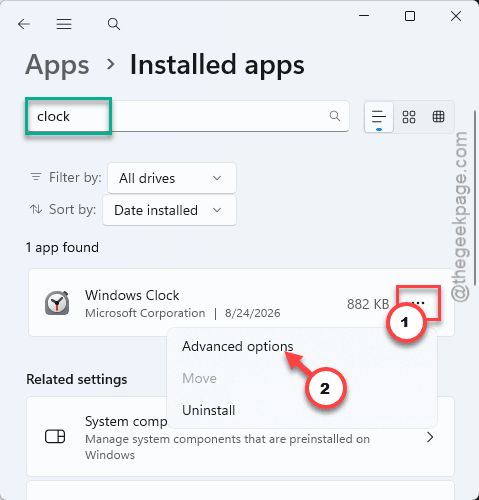The height and width of the screenshot is (500, 479).
Task: Switch to grid view layout
Action: 409,117
